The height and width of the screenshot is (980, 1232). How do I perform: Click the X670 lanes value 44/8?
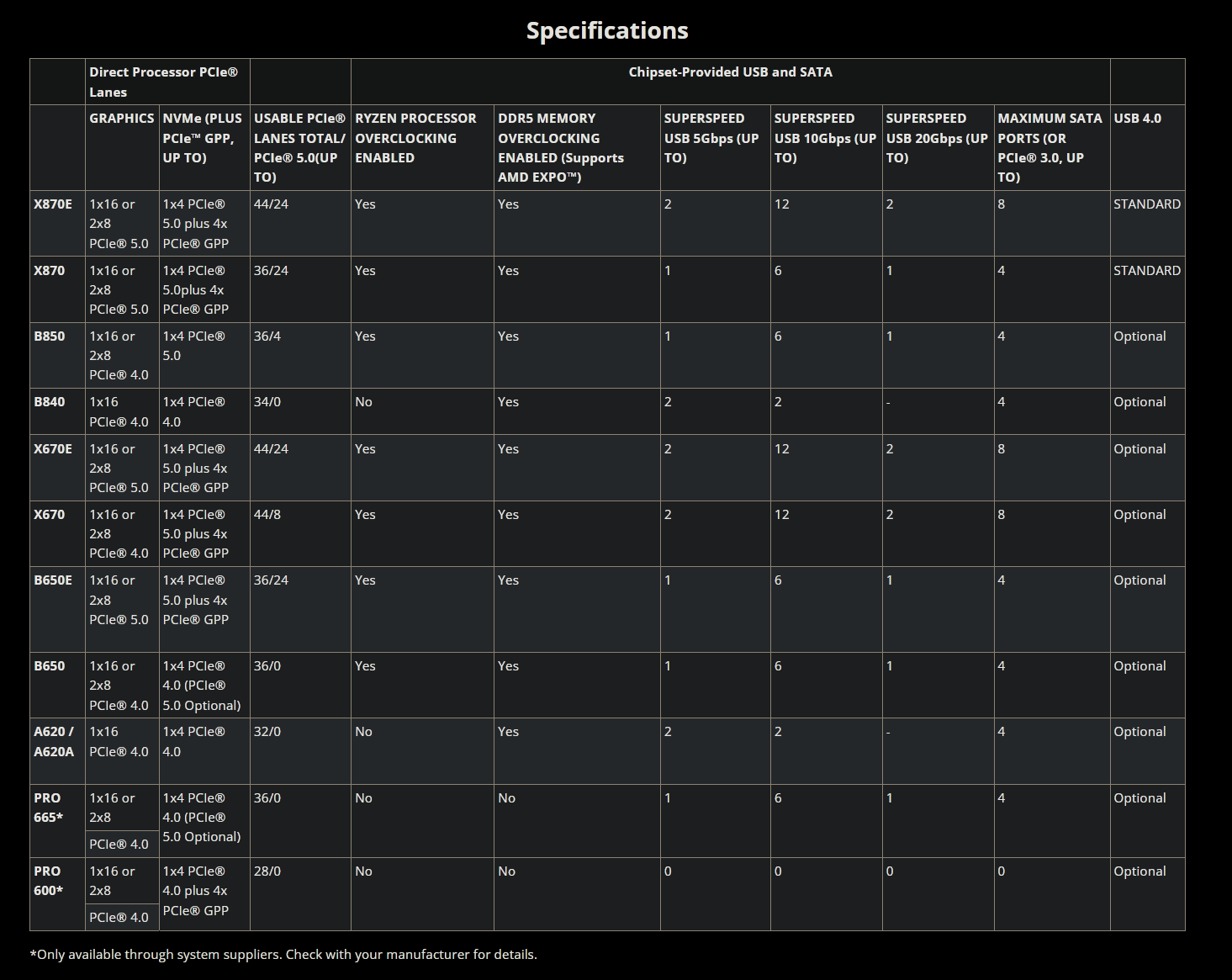coord(267,515)
